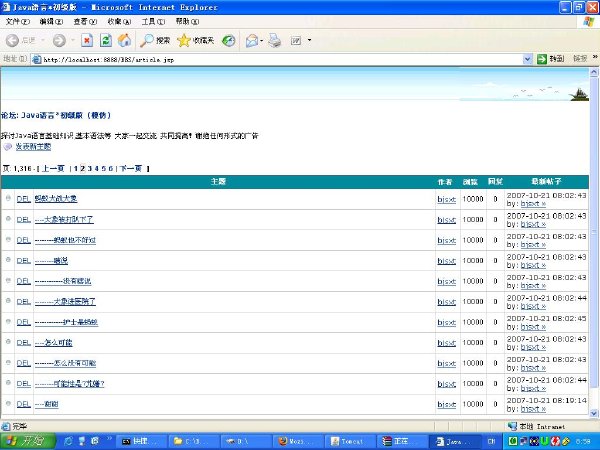Open the Mail icon dropdown arrow
600x450 pixels.
pyautogui.click(x=262, y=40)
